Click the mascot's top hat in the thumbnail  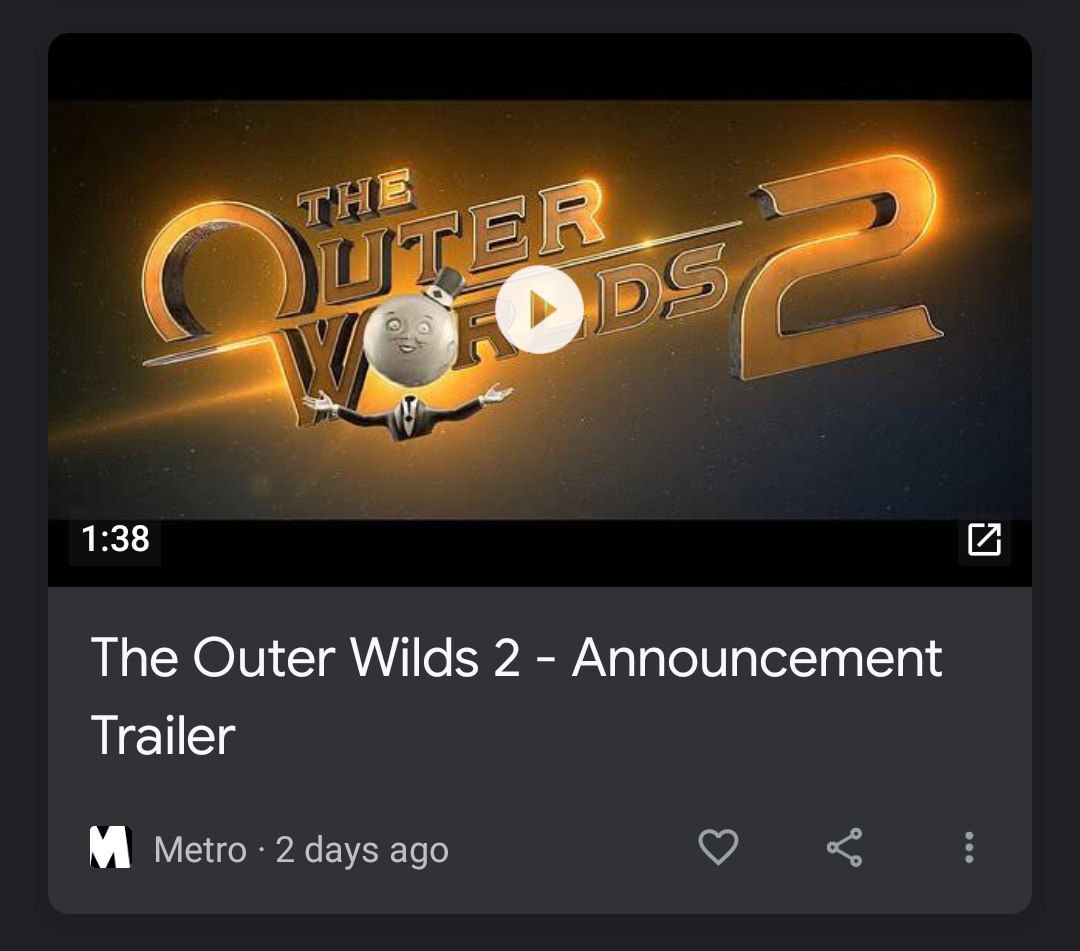tap(445, 285)
